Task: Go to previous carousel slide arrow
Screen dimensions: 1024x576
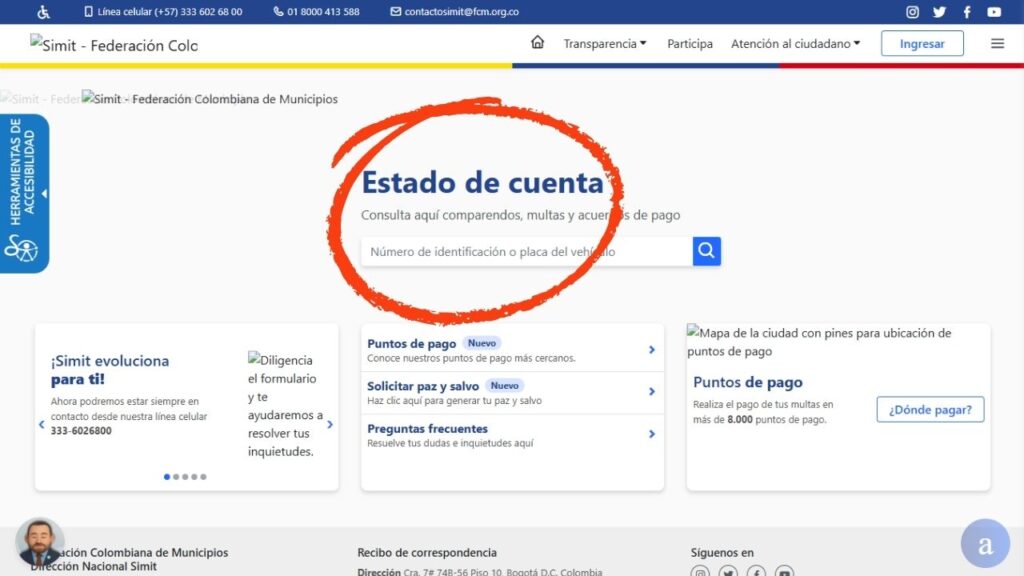Action: 42,424
